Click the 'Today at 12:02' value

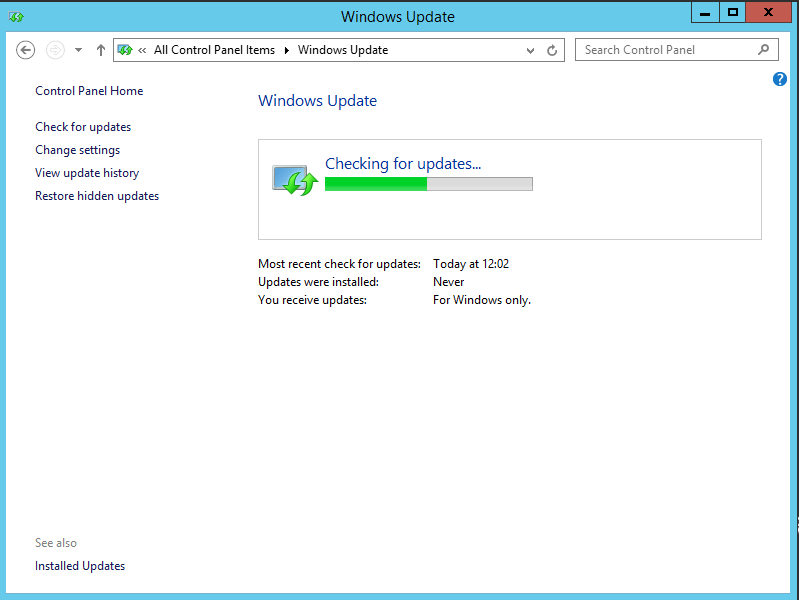click(471, 264)
